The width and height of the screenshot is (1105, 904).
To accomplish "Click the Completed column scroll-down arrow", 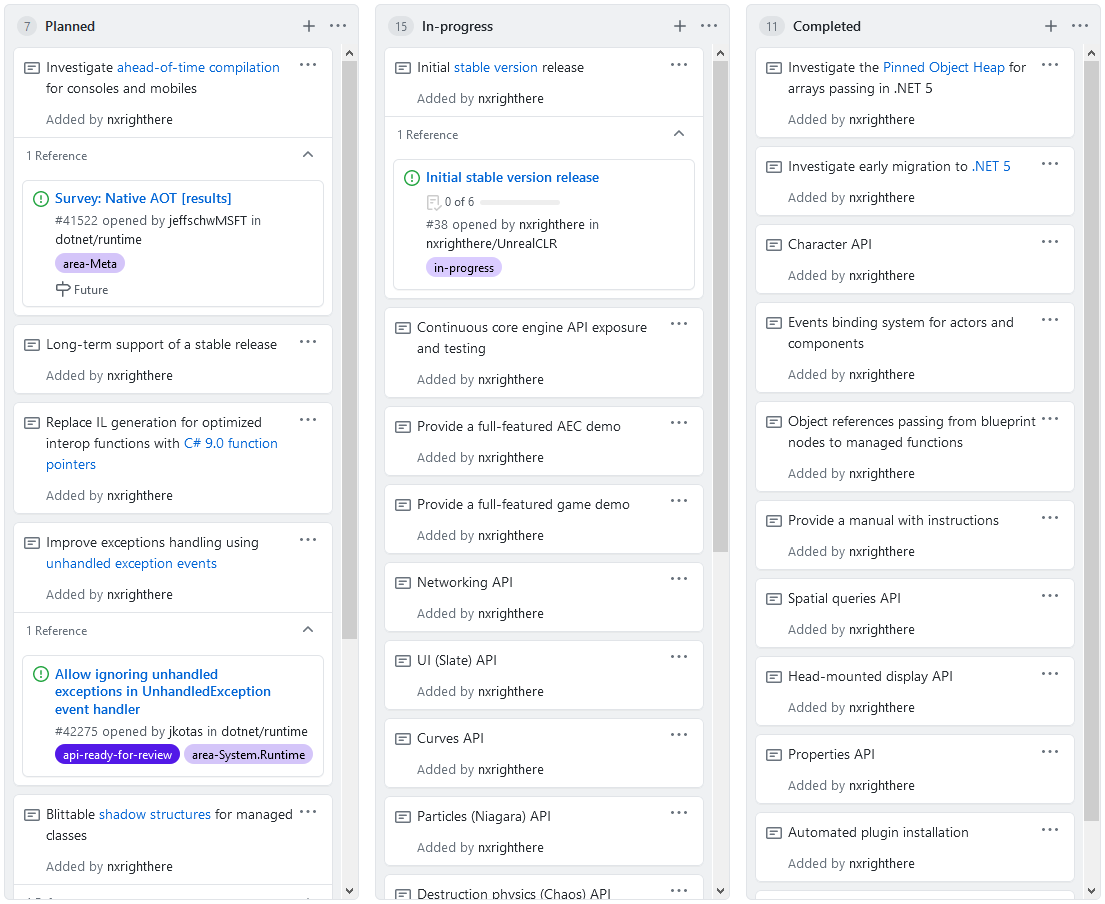I will coord(1092,891).
